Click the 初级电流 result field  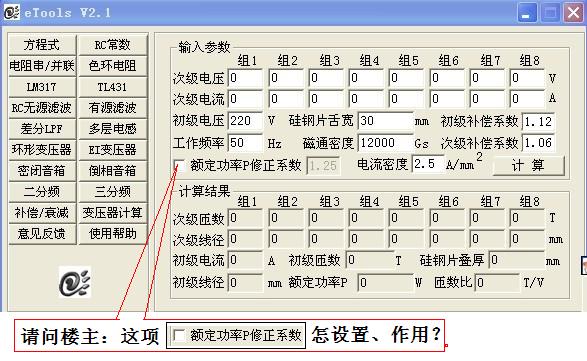tap(245, 260)
